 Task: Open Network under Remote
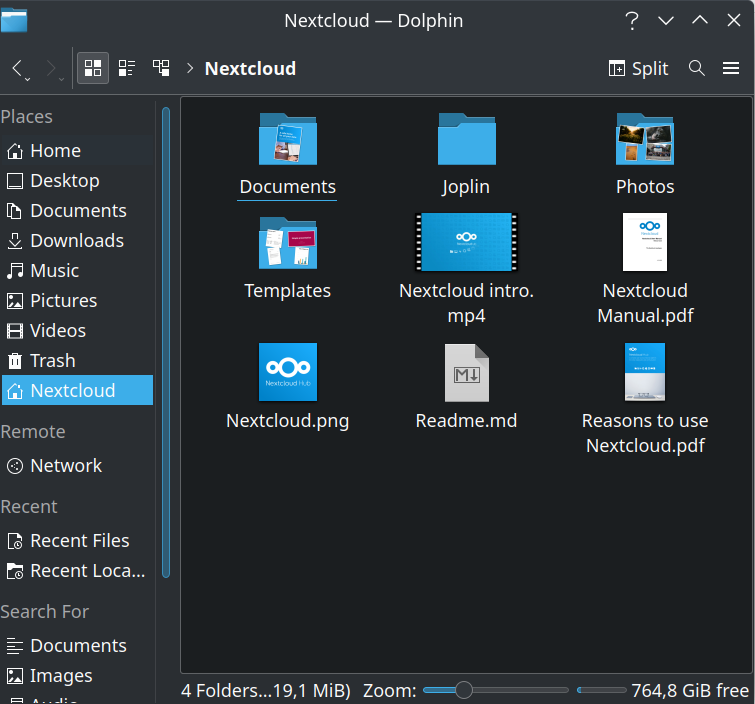click(77, 466)
